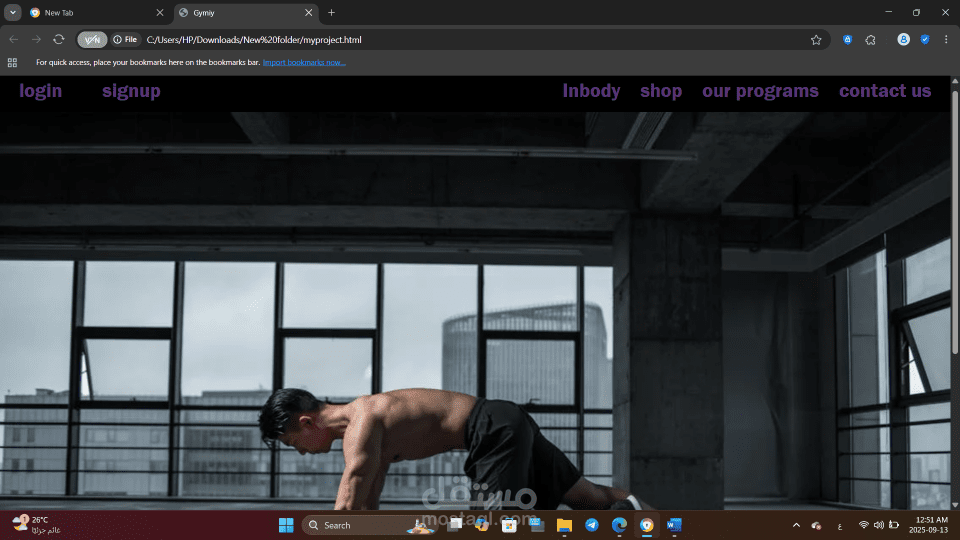Click the scrollbar down arrow
This screenshot has width=960, height=540.
[955, 505]
